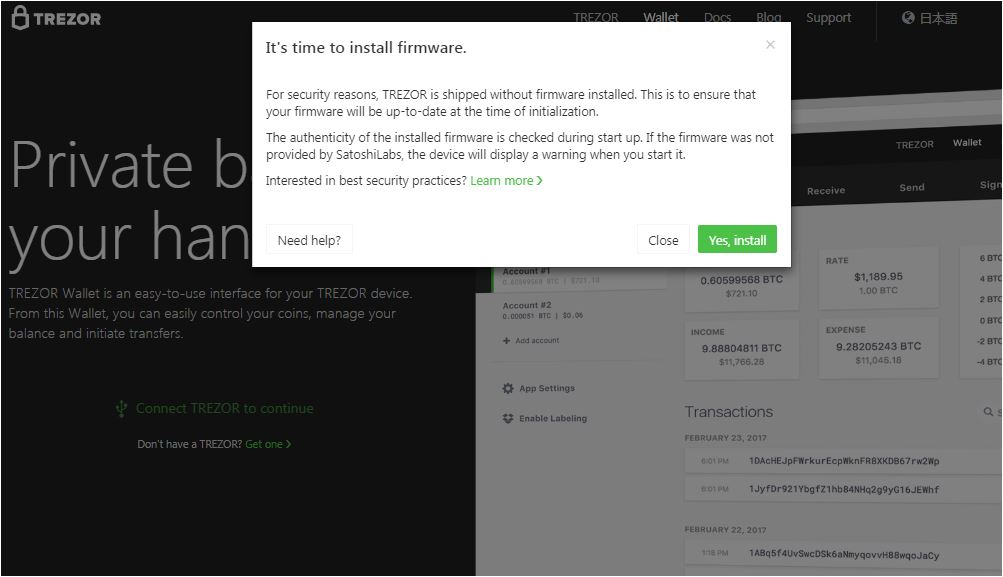
Task: Click the Transactions search magnifier icon
Action: click(x=988, y=412)
